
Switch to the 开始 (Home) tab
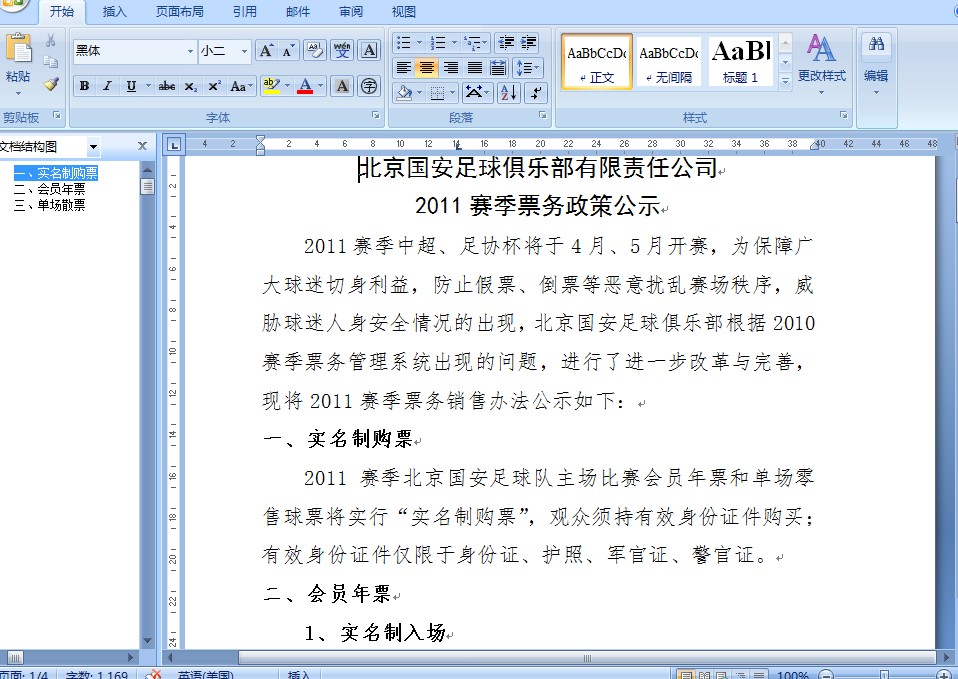coord(62,11)
